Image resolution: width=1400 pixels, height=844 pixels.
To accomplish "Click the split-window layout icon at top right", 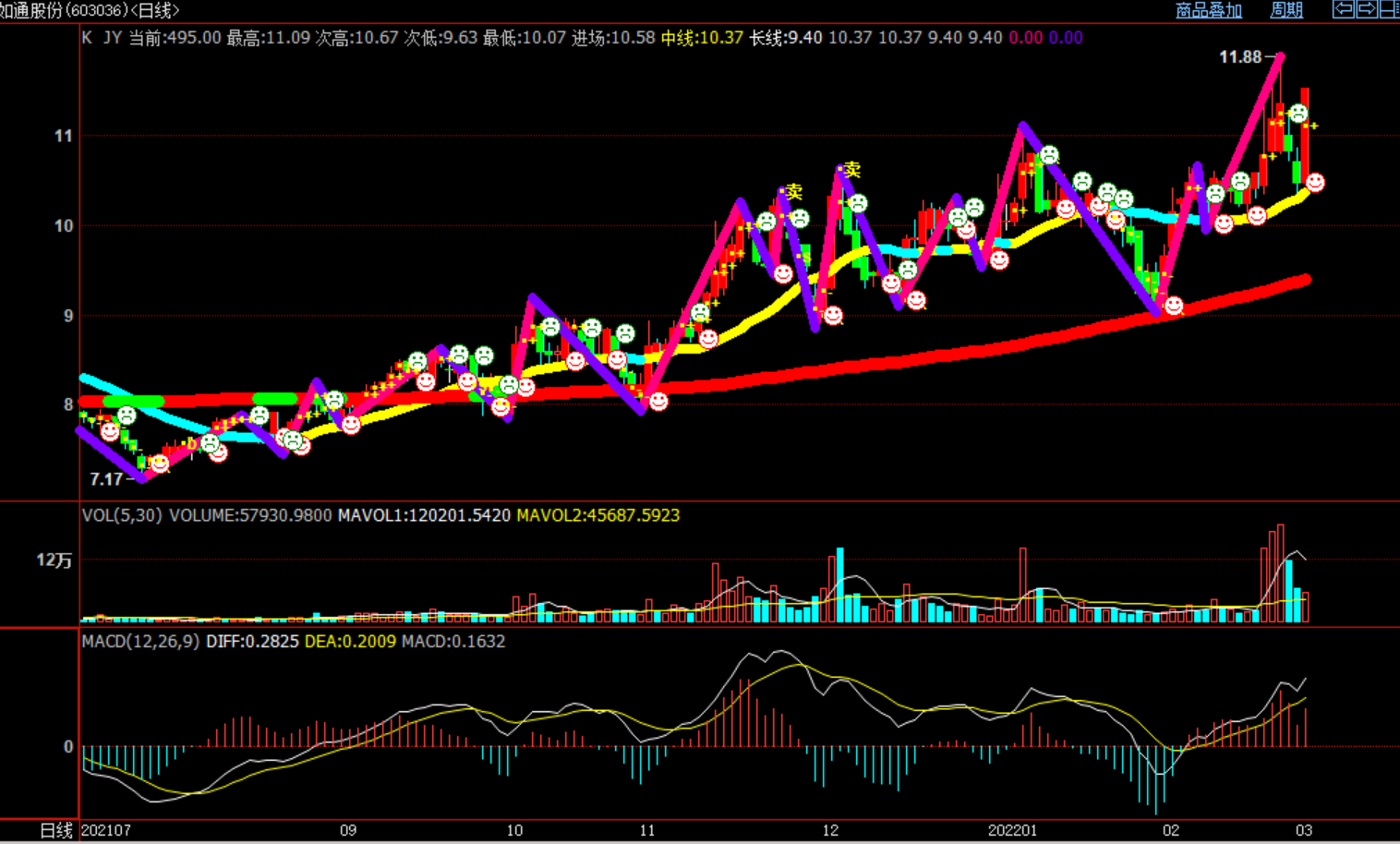I will tap(1389, 9).
